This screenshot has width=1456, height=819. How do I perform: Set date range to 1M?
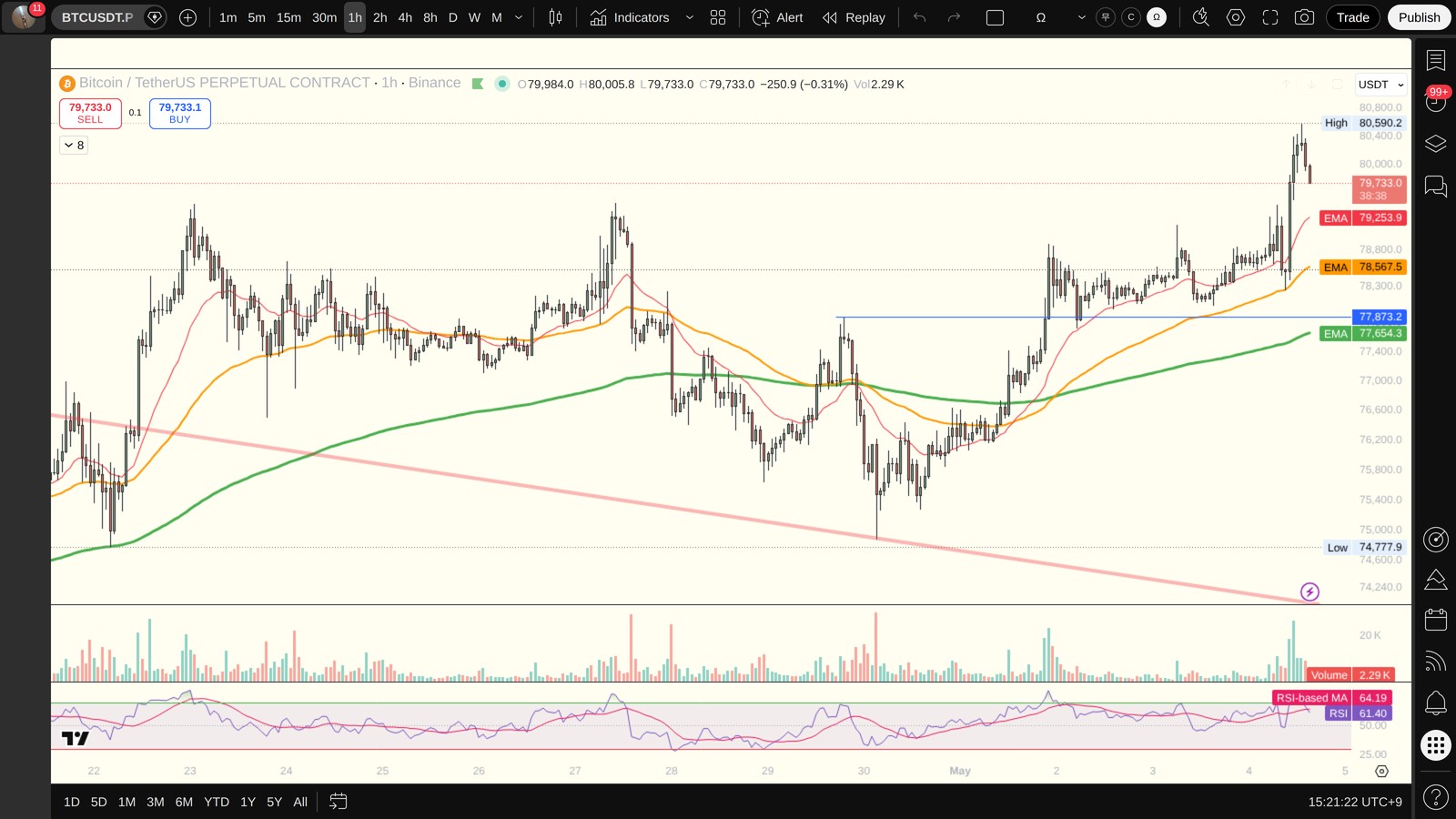point(126,802)
